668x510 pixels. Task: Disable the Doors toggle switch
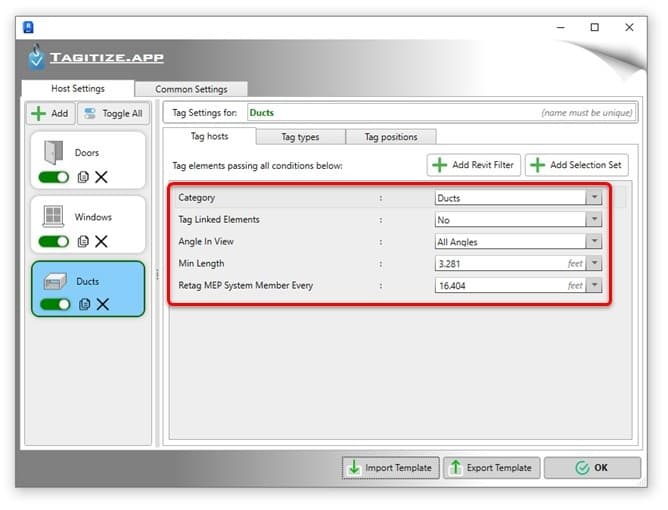pos(54,177)
